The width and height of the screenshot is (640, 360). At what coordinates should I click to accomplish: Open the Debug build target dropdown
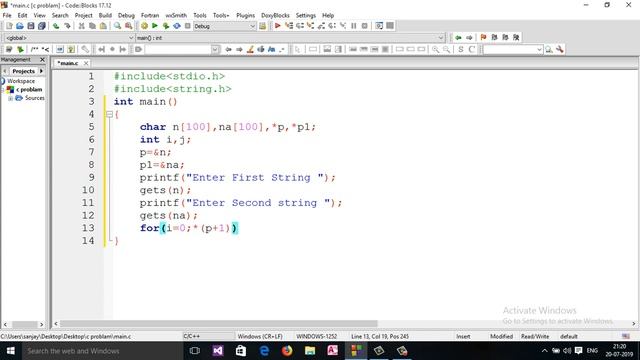[252, 26]
